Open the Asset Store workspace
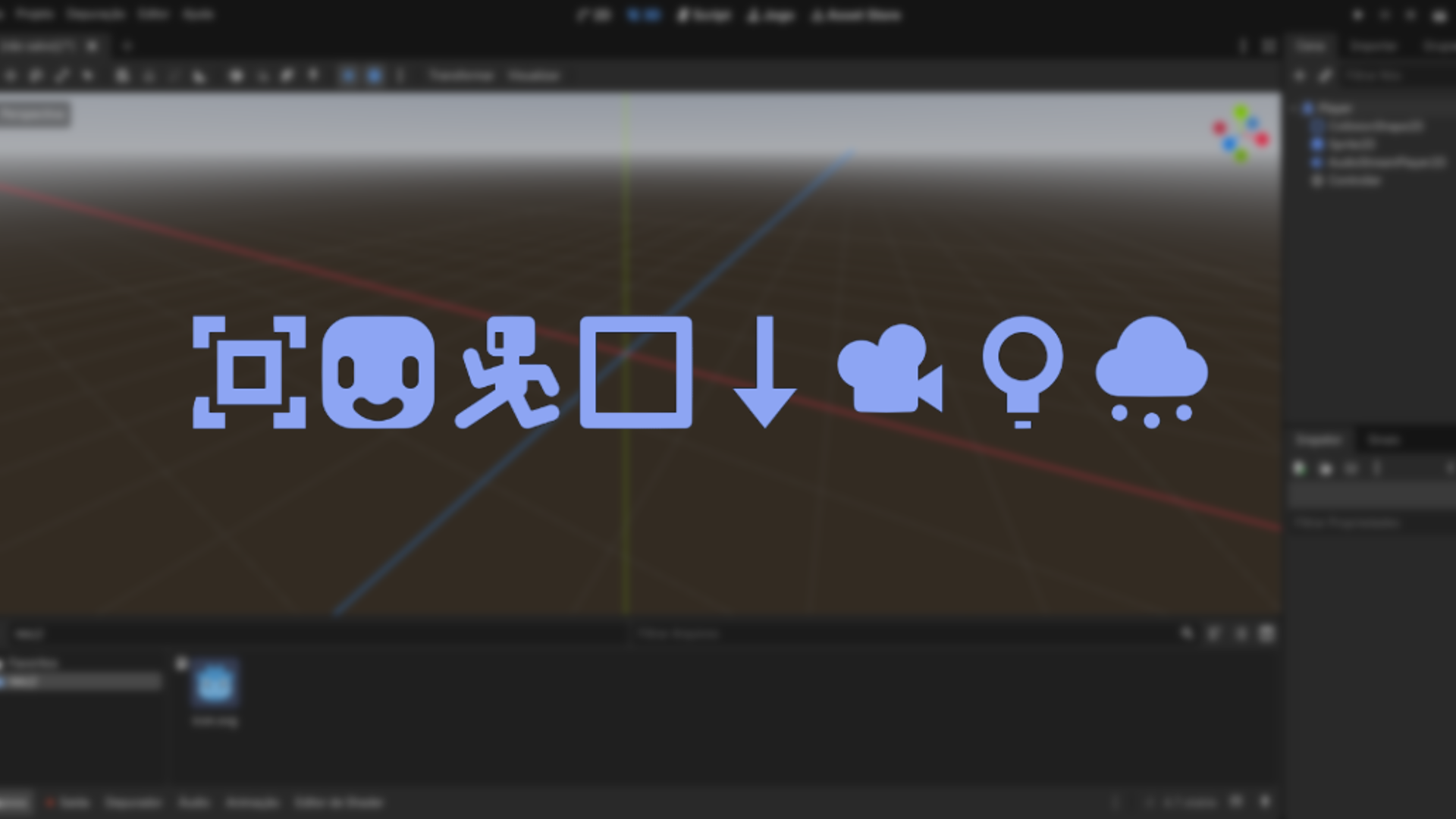This screenshot has height=819, width=1456. 856,15
